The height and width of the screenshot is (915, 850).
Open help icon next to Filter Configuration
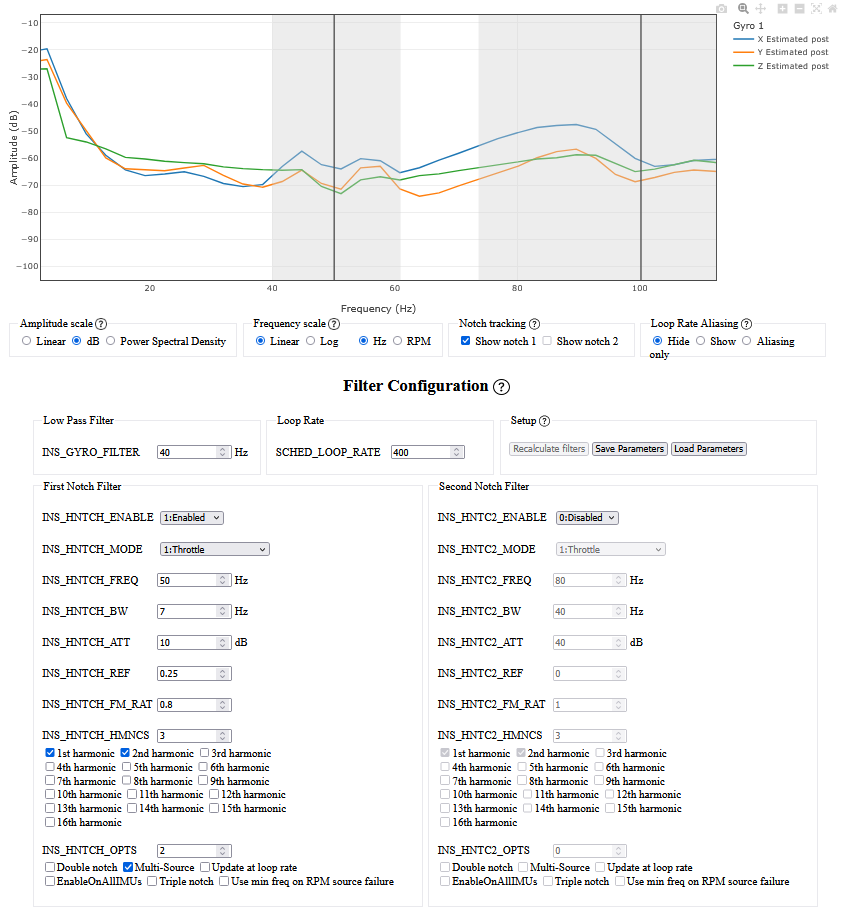[502, 387]
